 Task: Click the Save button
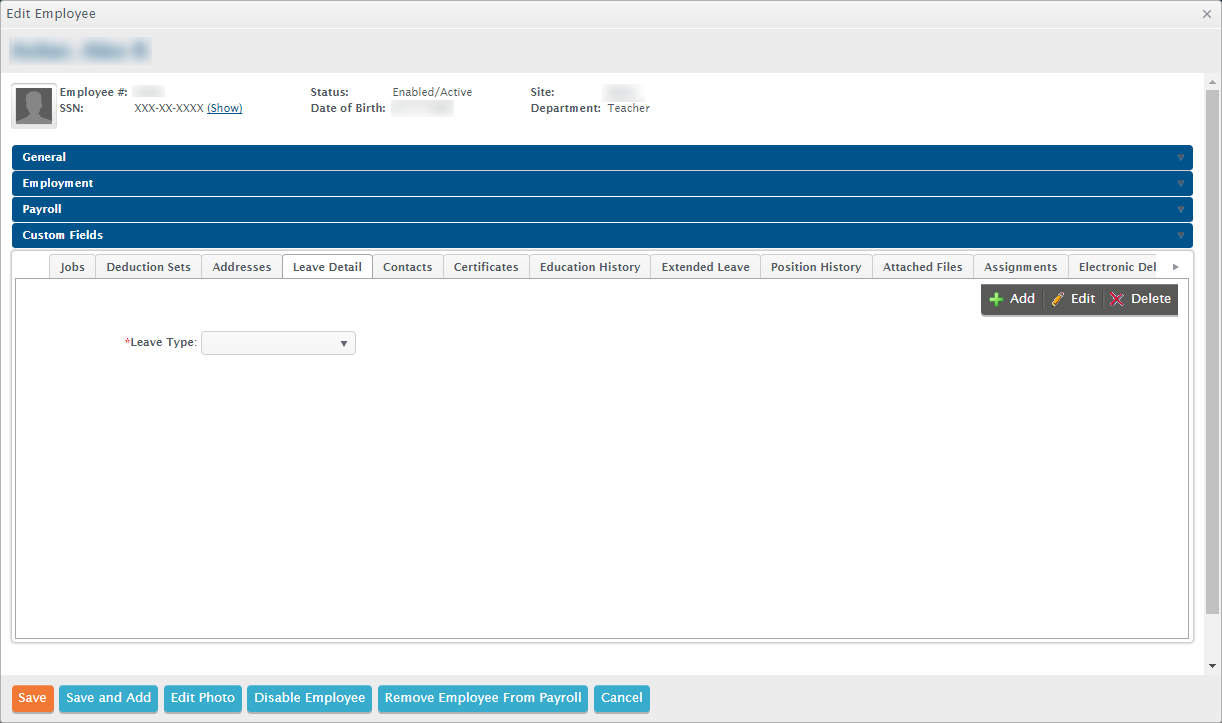coord(32,698)
